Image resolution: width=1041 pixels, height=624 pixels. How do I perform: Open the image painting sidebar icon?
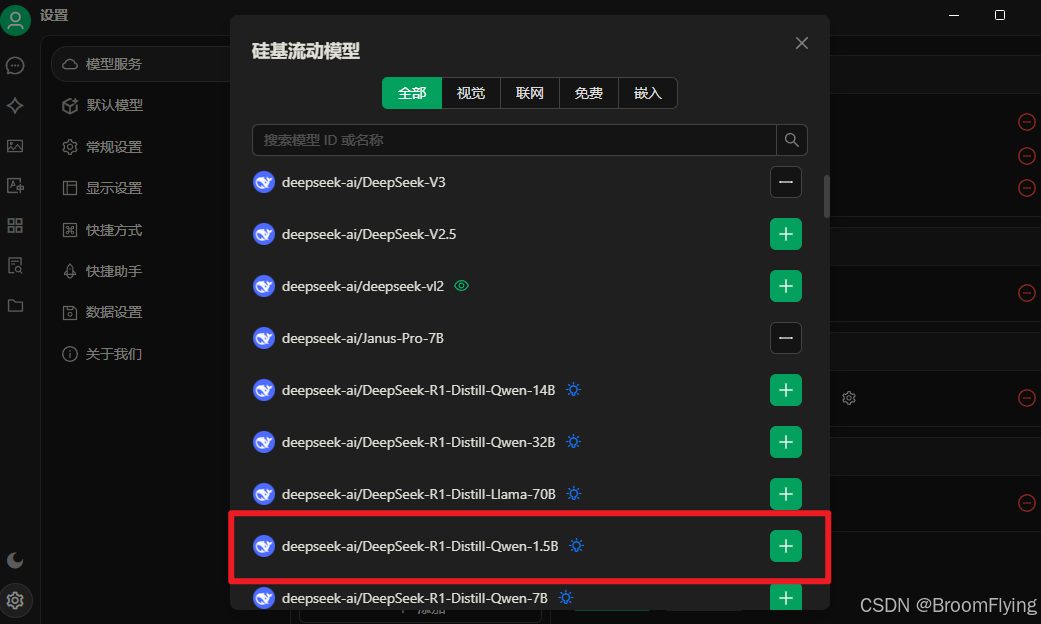point(15,146)
